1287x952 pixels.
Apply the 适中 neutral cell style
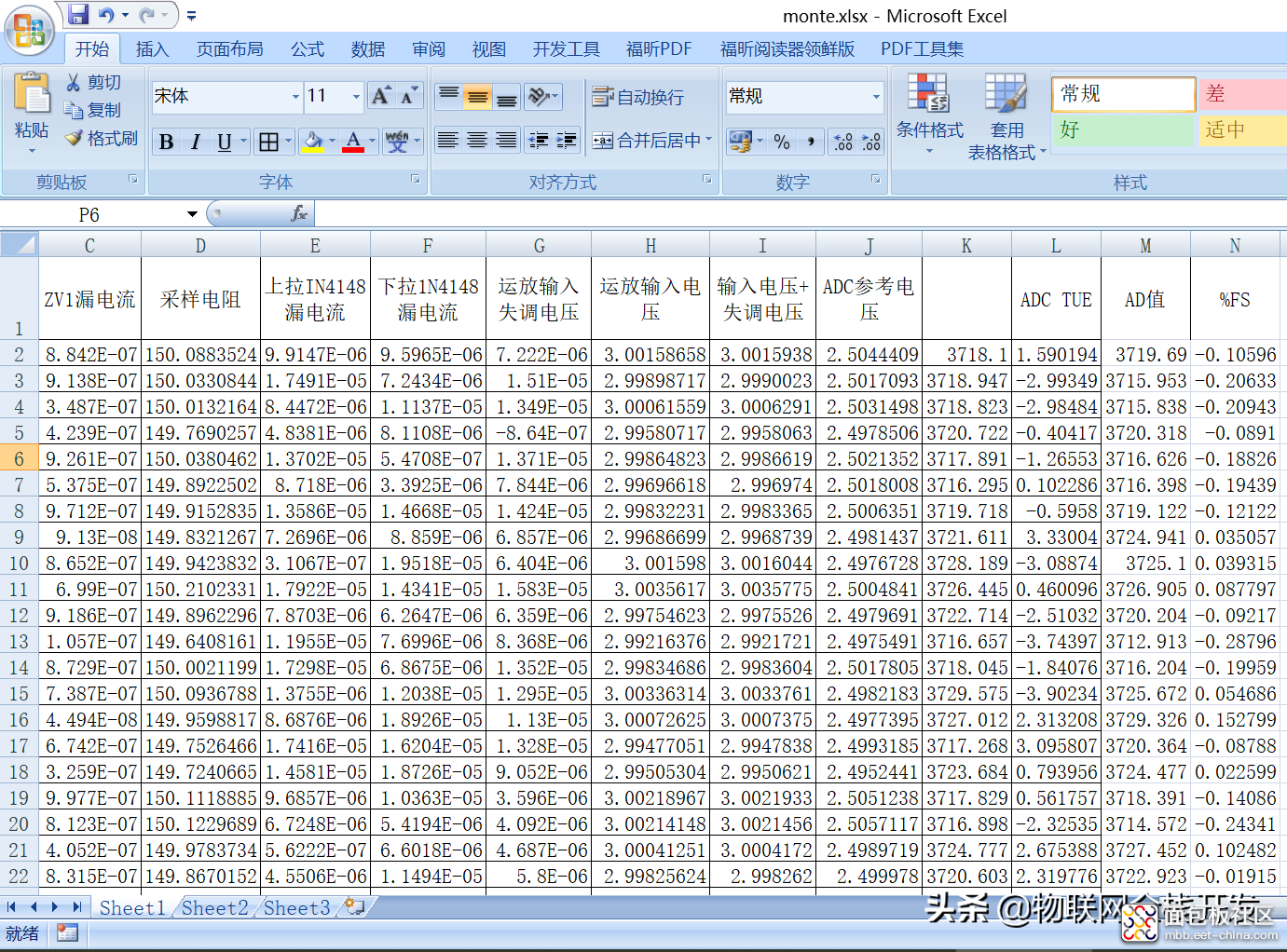(1242, 129)
